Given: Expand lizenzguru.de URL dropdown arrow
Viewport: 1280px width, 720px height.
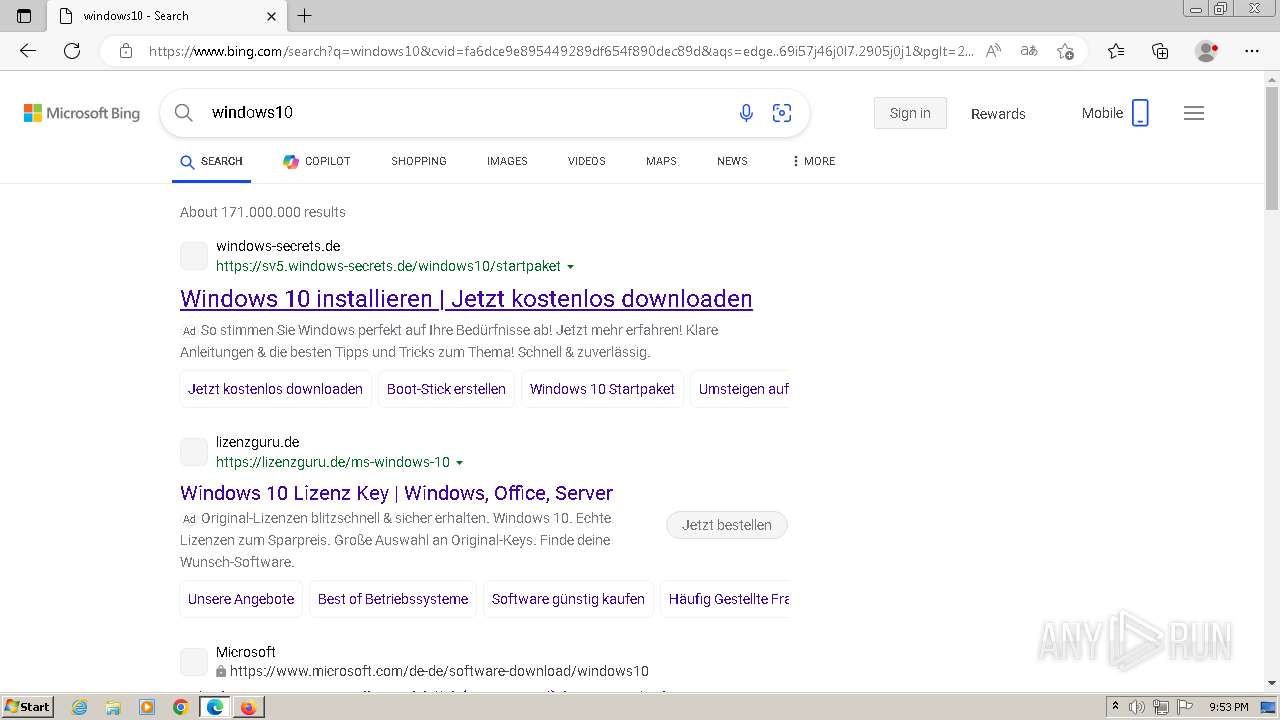Looking at the screenshot, I should (460, 463).
